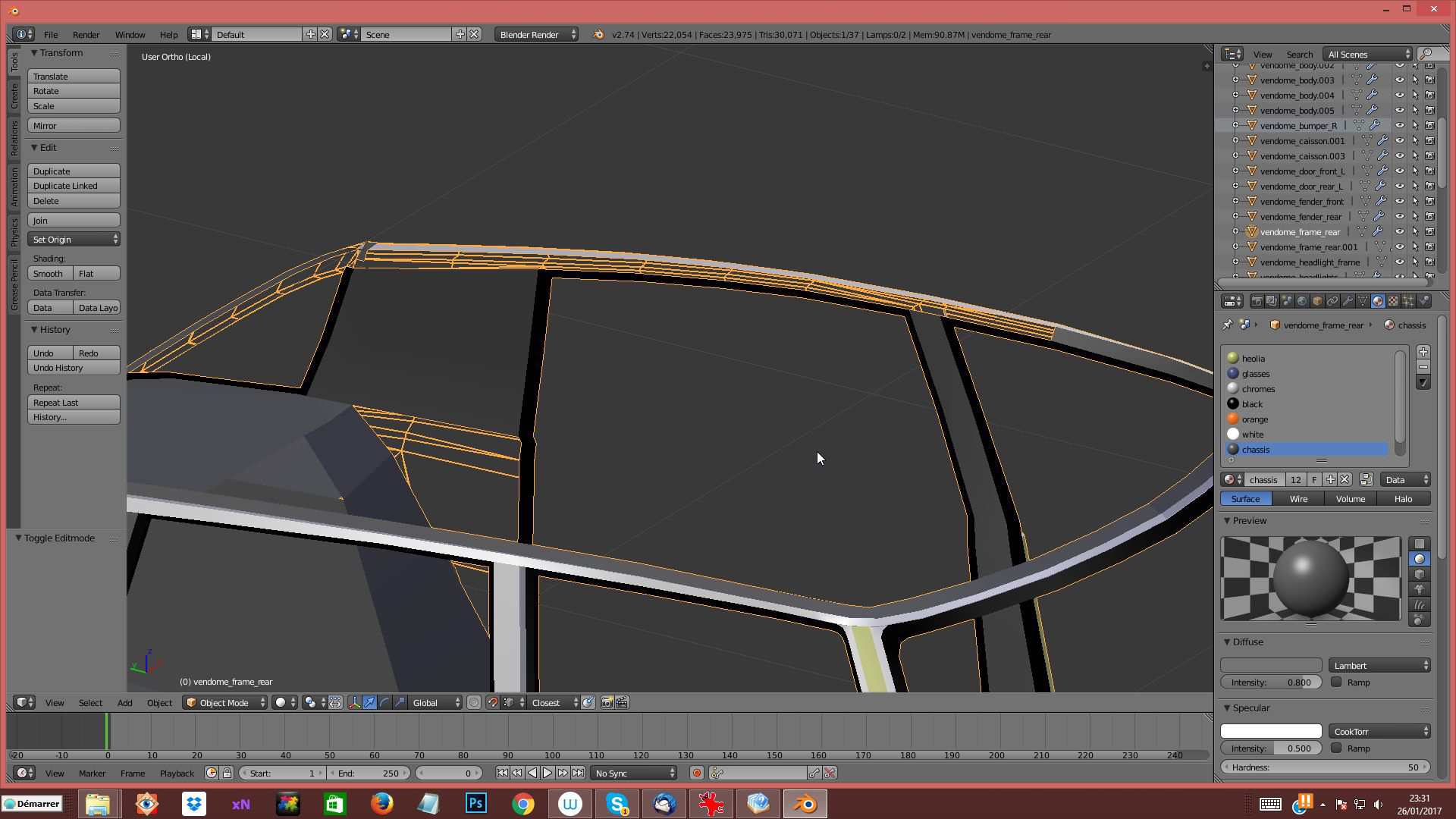The image size is (1456, 819).
Task: Open the Window menu
Action: (x=130, y=34)
